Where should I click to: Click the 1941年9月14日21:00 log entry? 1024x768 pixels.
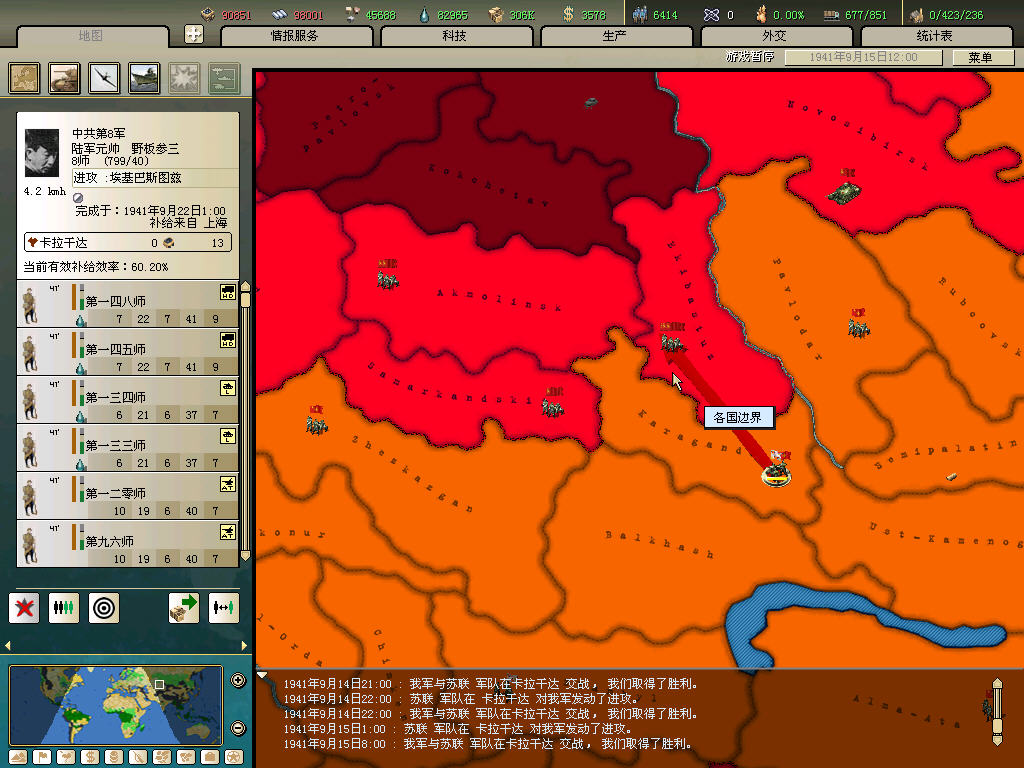(x=490, y=684)
